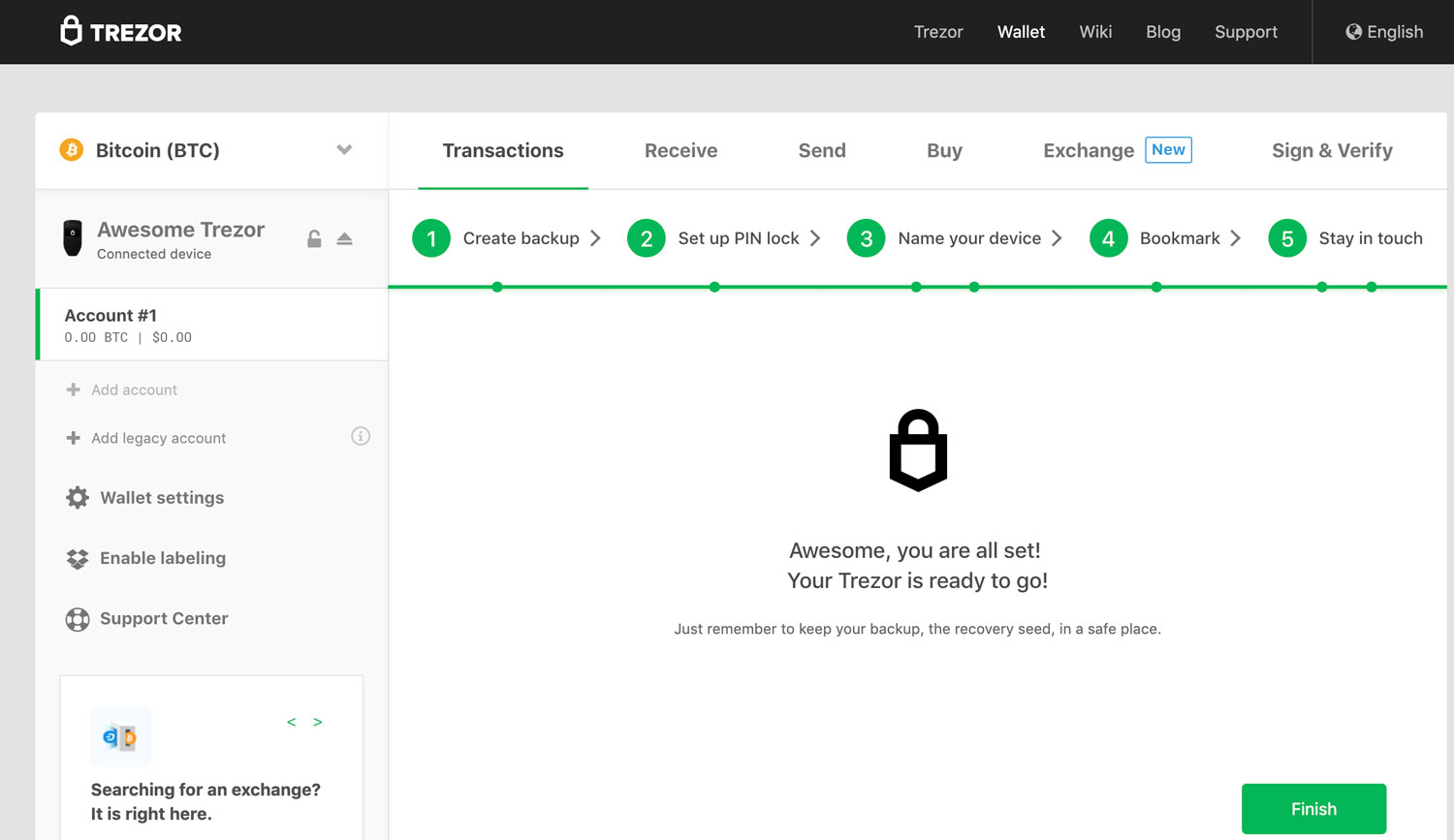Click Enable labeling option
The height and width of the screenshot is (840, 1454).
[x=163, y=558]
